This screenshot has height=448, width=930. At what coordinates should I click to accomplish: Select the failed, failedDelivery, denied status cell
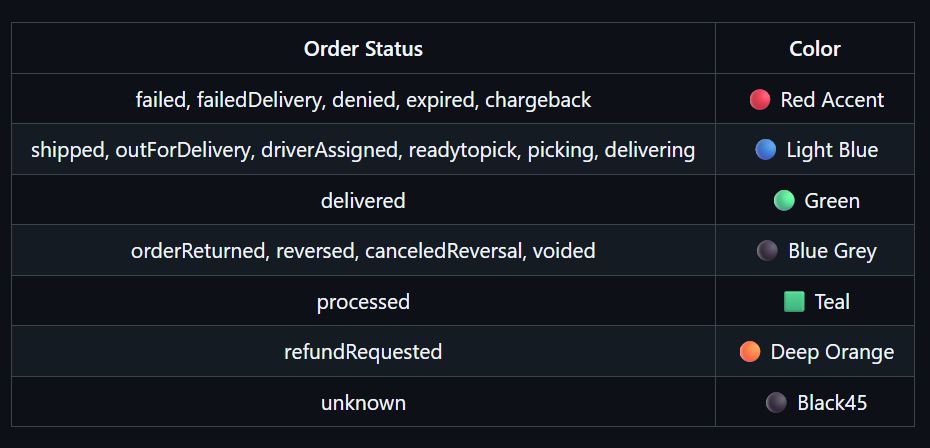click(363, 99)
